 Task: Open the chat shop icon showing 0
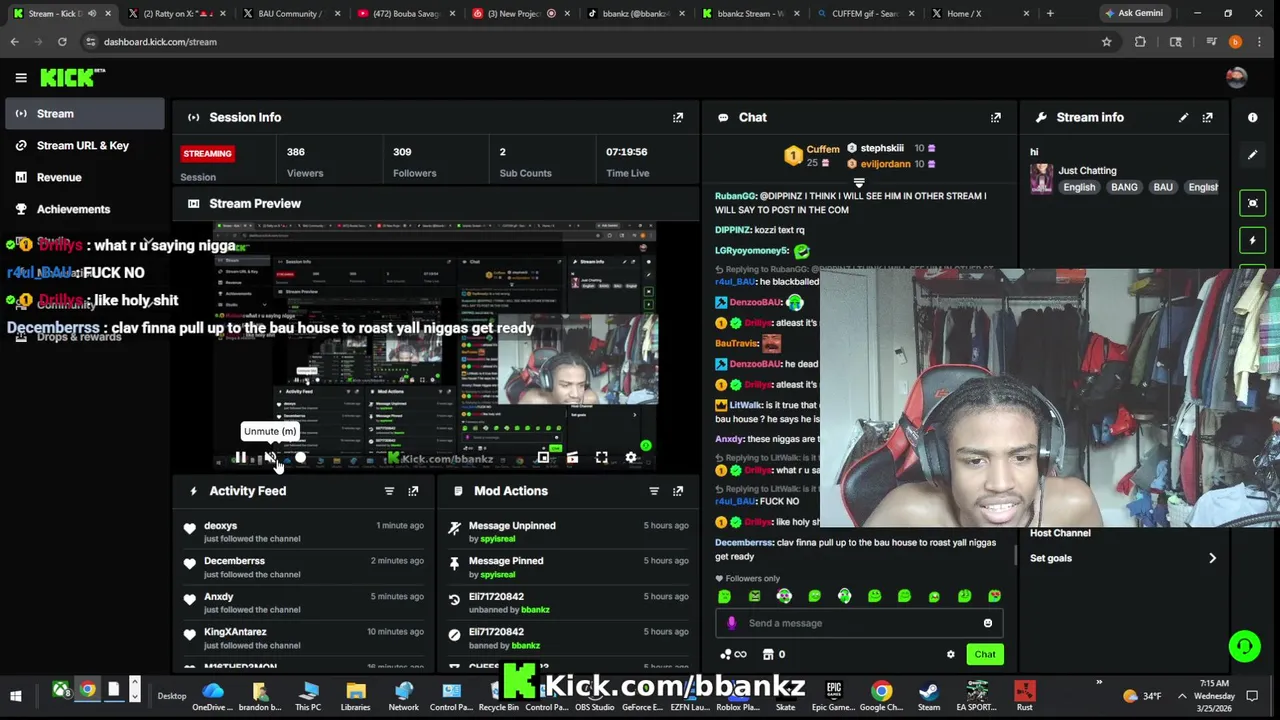773,654
